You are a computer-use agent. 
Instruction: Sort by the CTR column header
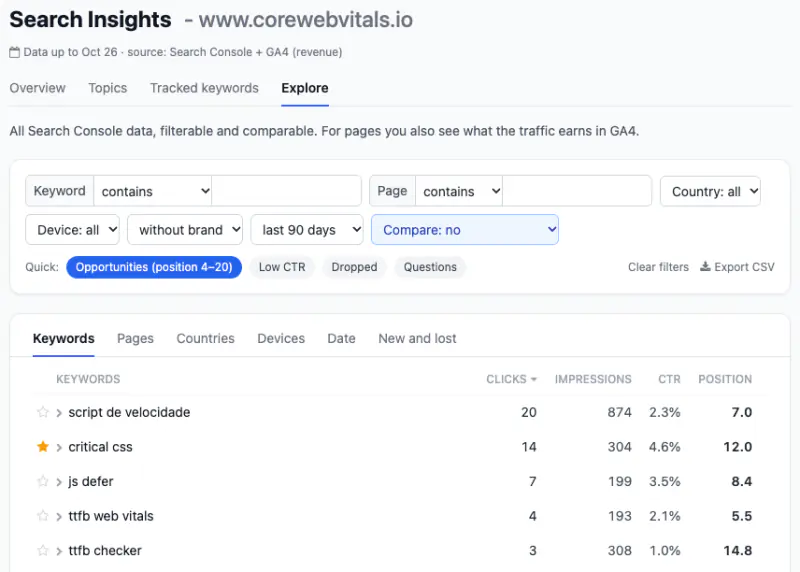pos(669,379)
